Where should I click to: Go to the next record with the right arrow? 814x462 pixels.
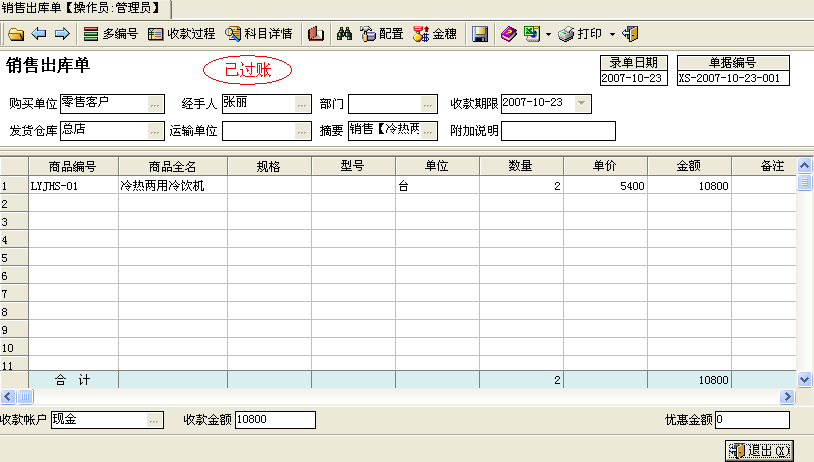click(62, 34)
